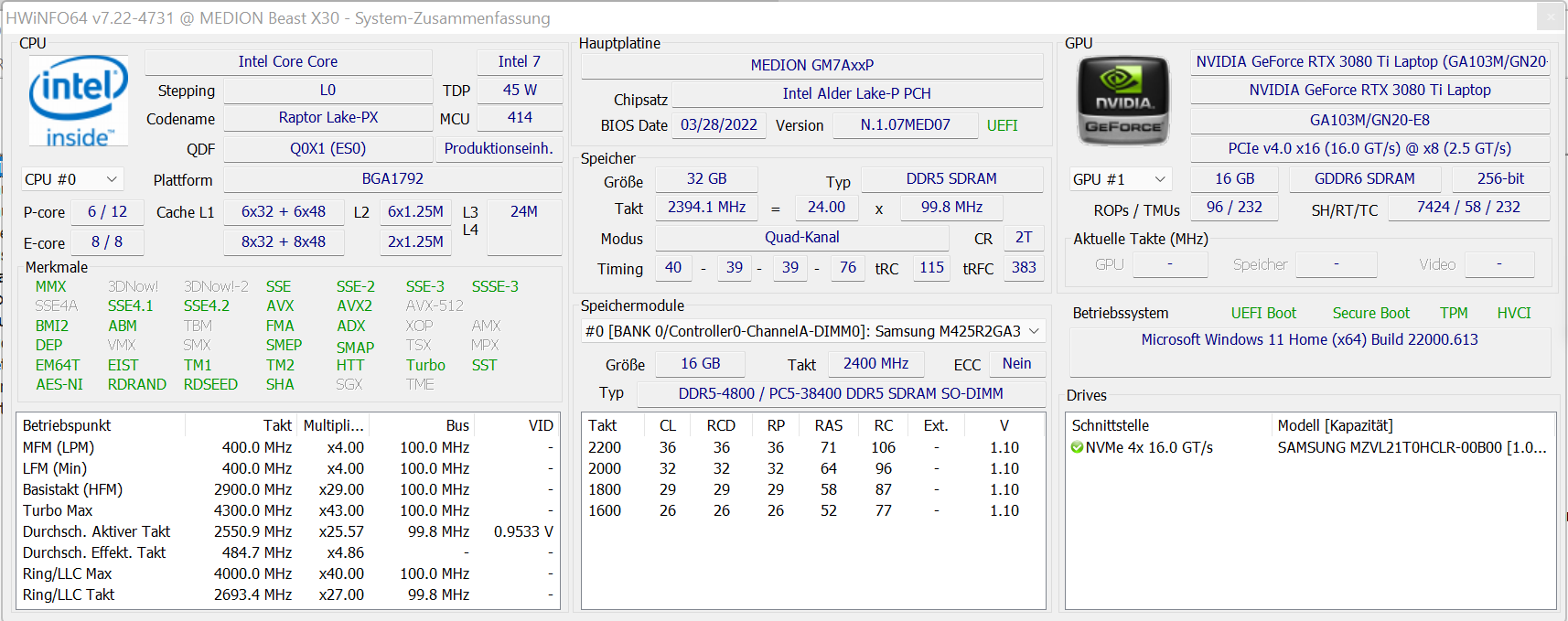Select the 2200 row in the timing table
This screenshot has height=621, width=1568.
pyautogui.click(x=812, y=448)
